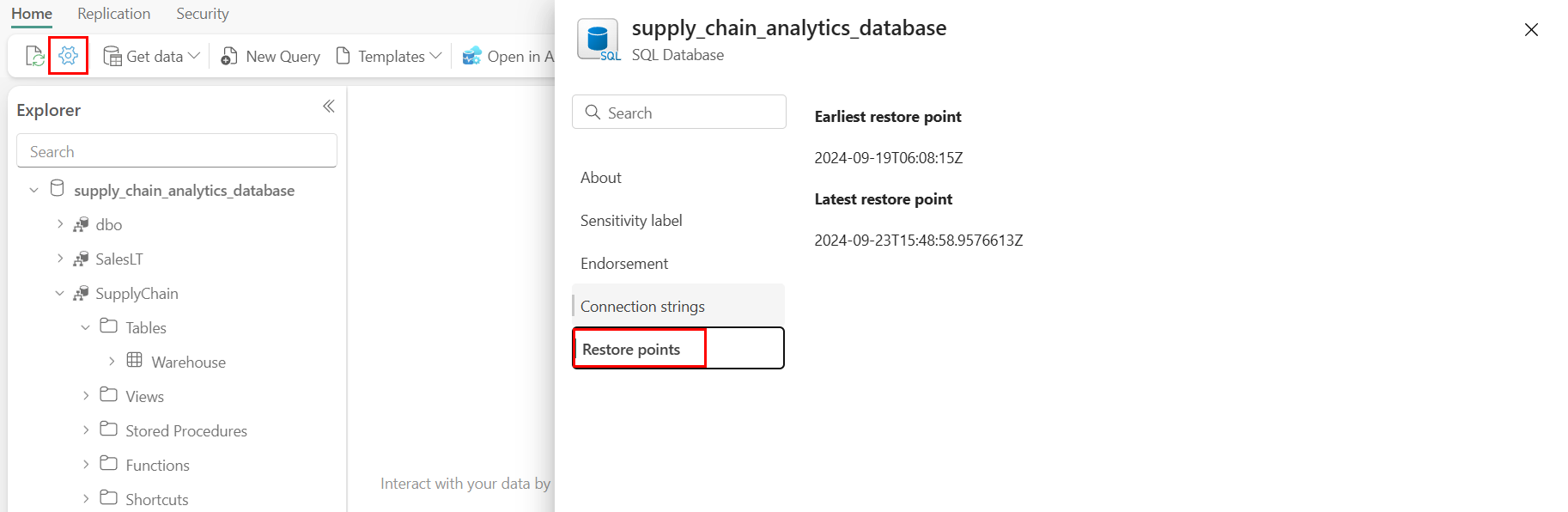1568x512 pixels.
Task: Switch to the Replication tab
Action: 113,14
